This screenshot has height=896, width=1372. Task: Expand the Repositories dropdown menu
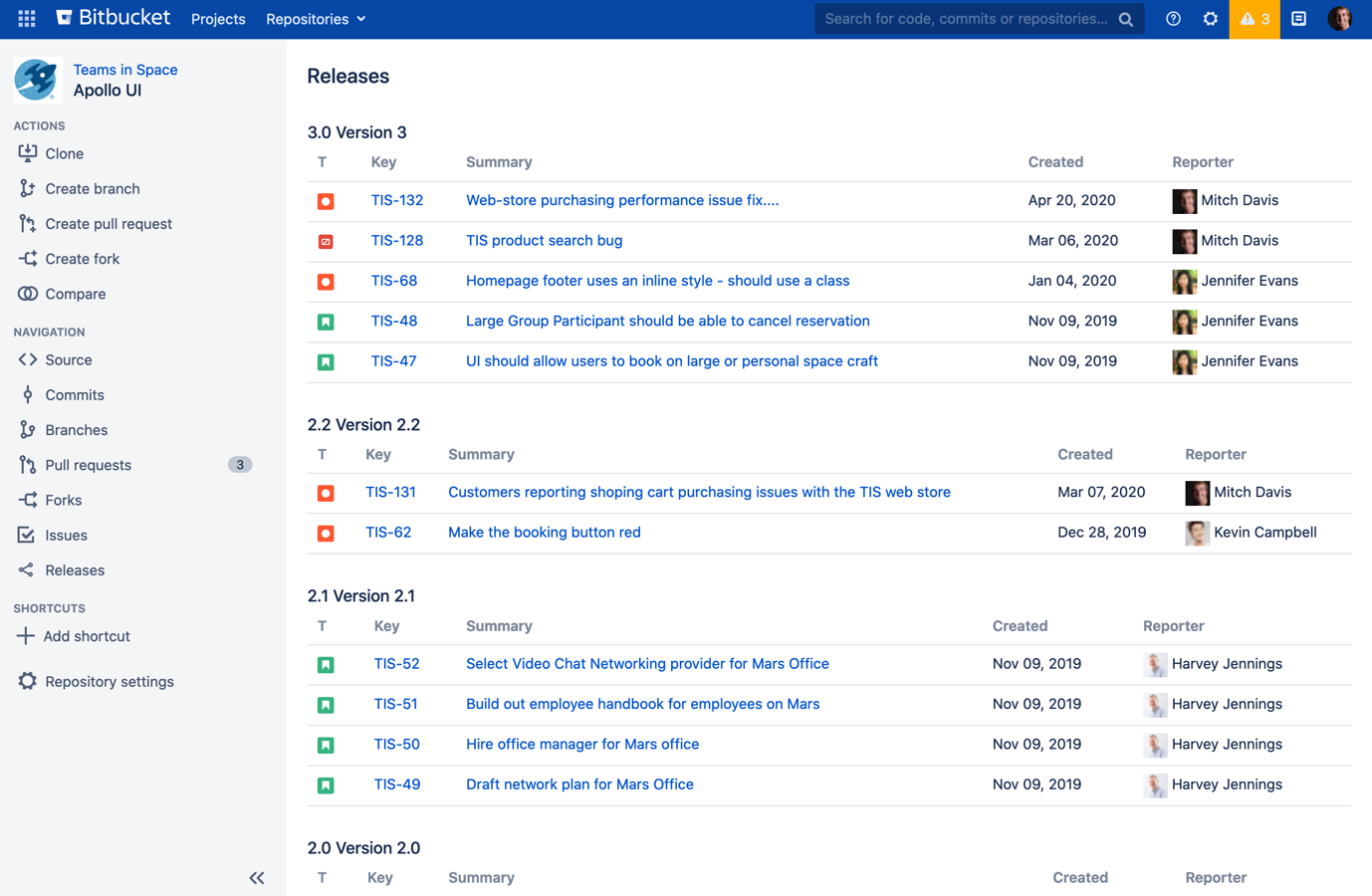tap(316, 19)
